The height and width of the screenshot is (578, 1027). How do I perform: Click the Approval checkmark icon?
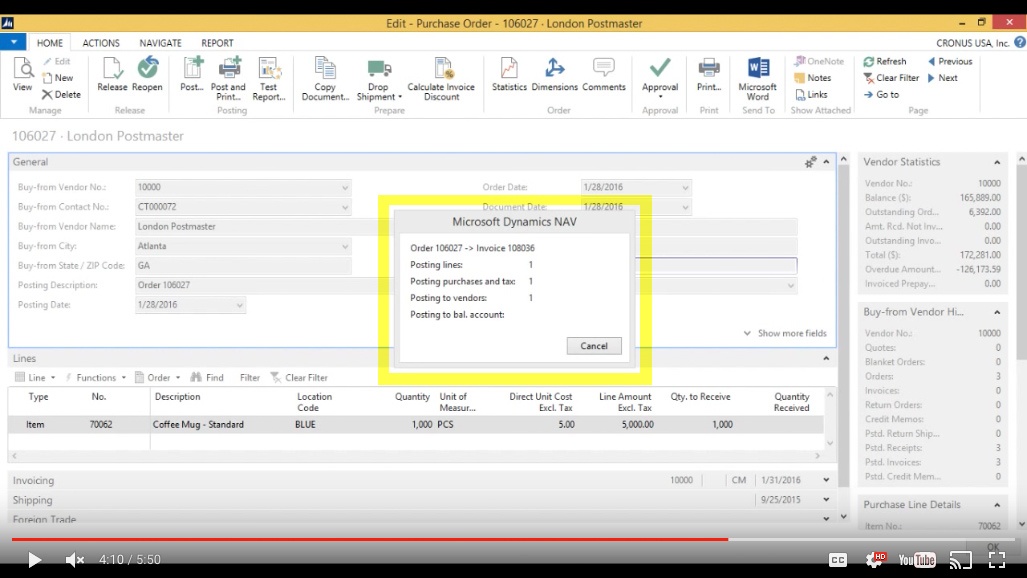[x=660, y=68]
